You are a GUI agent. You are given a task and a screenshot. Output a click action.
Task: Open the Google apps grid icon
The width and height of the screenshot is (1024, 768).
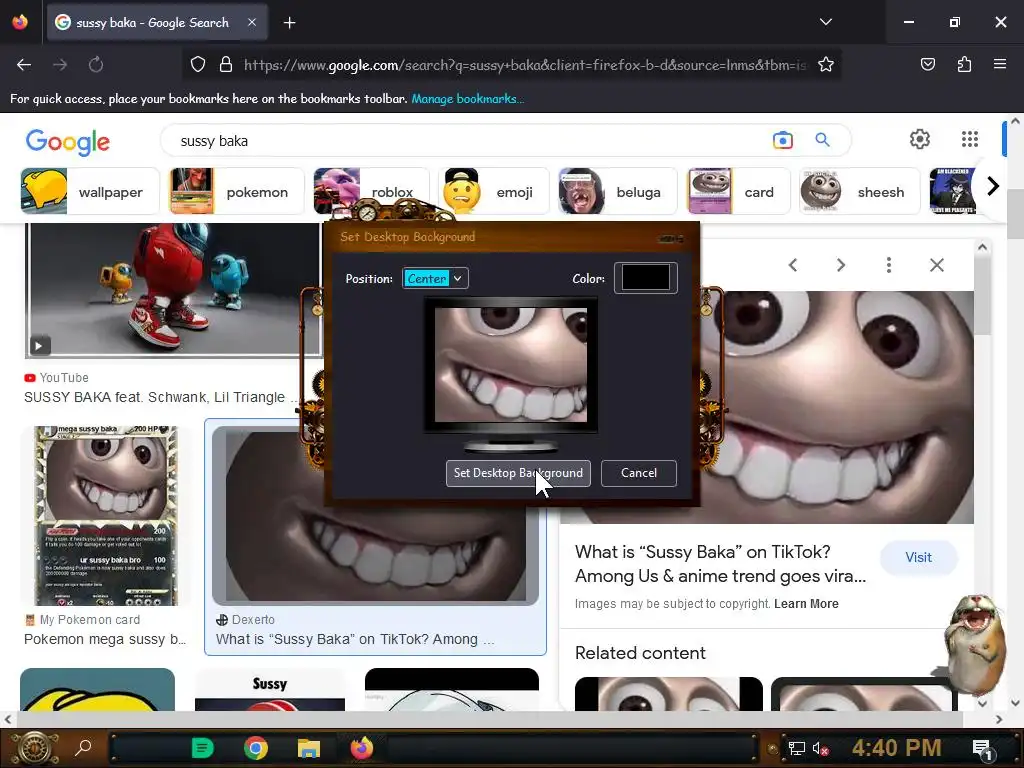point(970,139)
